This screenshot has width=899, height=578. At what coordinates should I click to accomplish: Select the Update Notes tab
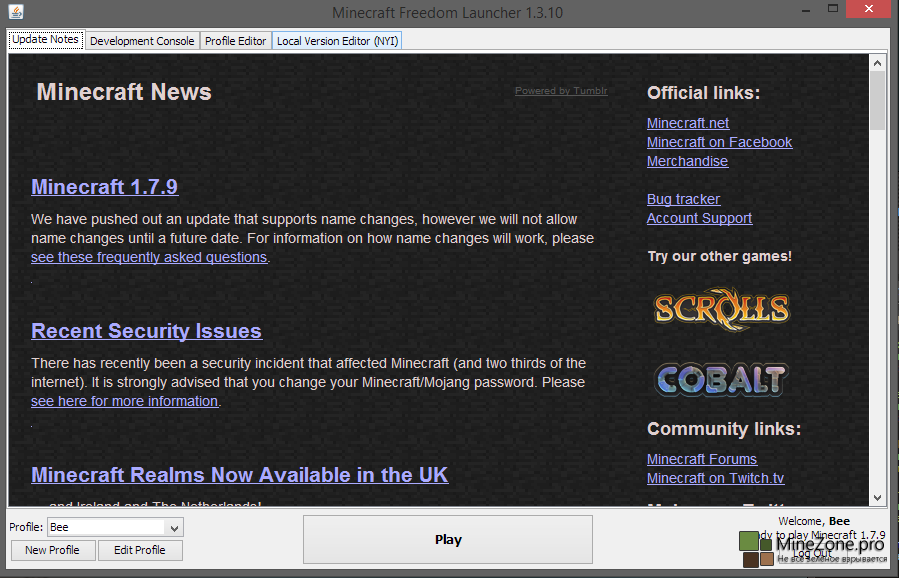pyautogui.click(x=45, y=40)
